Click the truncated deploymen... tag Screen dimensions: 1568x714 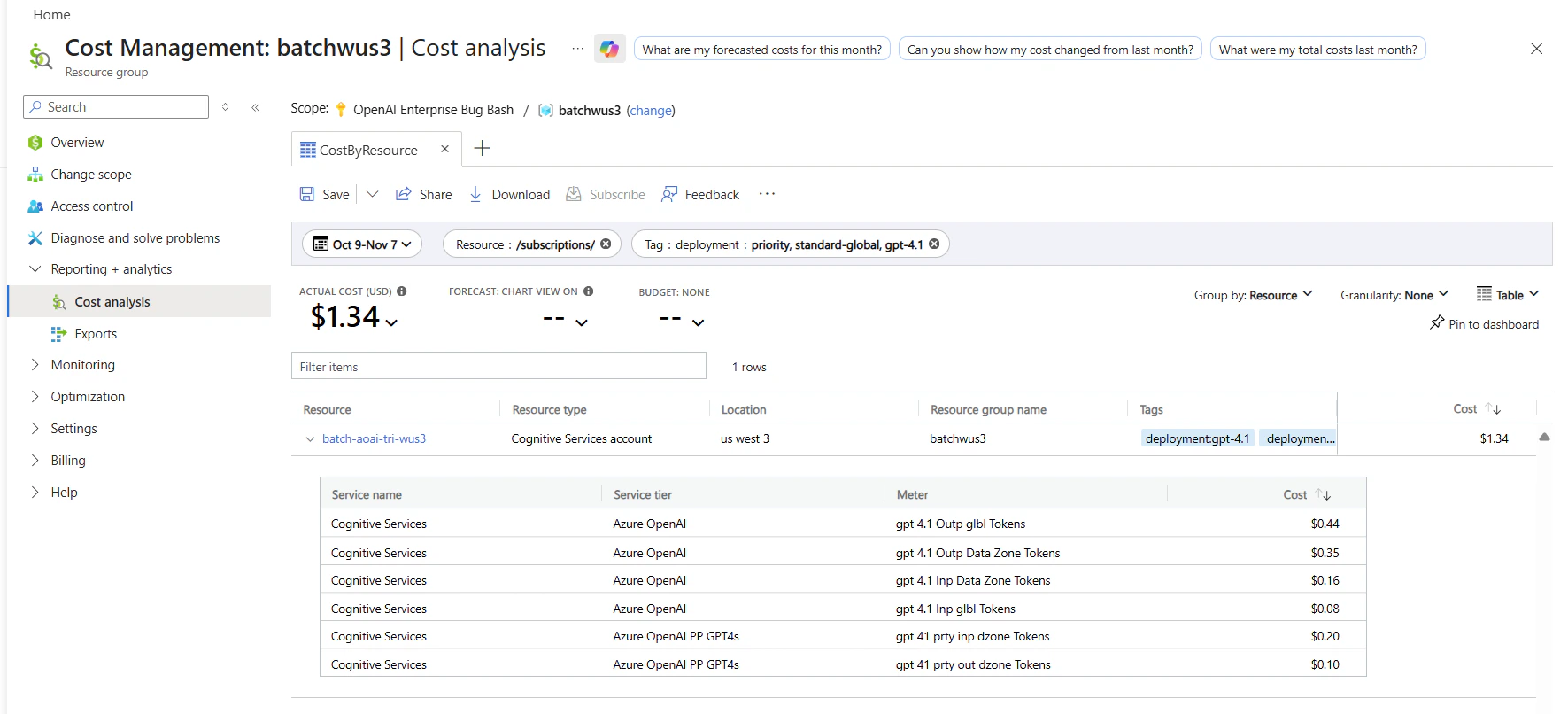(x=1299, y=438)
